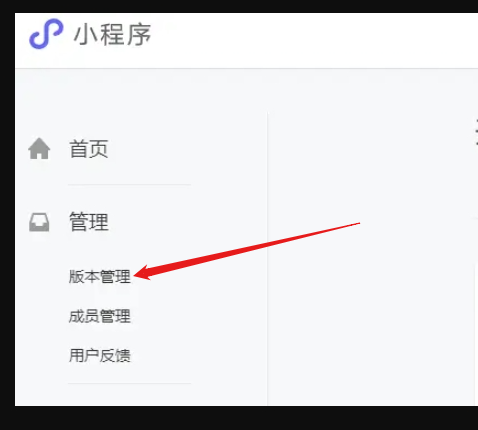Screen dimensions: 478x430
Task: Click the thin tail end of the red arrow
Action: 353,224
